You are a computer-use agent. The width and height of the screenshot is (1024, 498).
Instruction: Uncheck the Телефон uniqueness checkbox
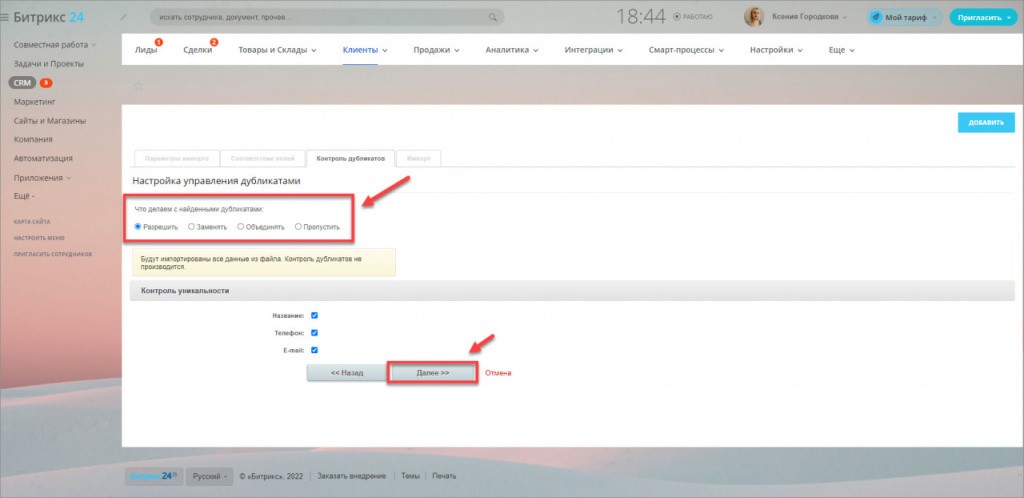point(314,332)
